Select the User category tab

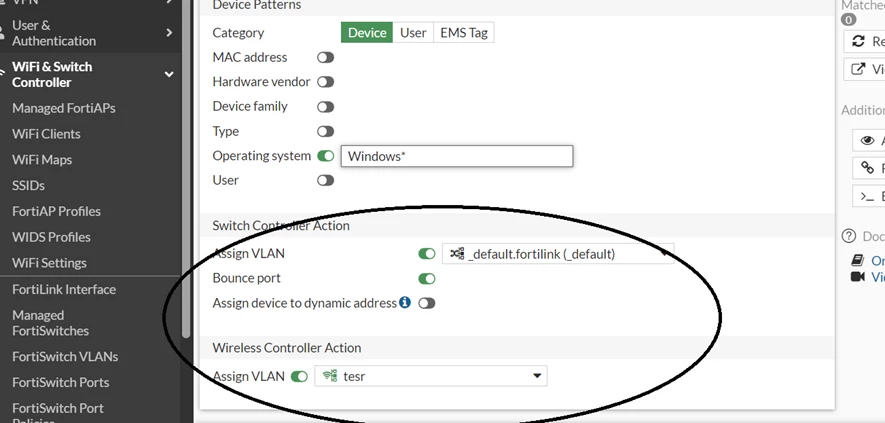pyautogui.click(x=413, y=33)
